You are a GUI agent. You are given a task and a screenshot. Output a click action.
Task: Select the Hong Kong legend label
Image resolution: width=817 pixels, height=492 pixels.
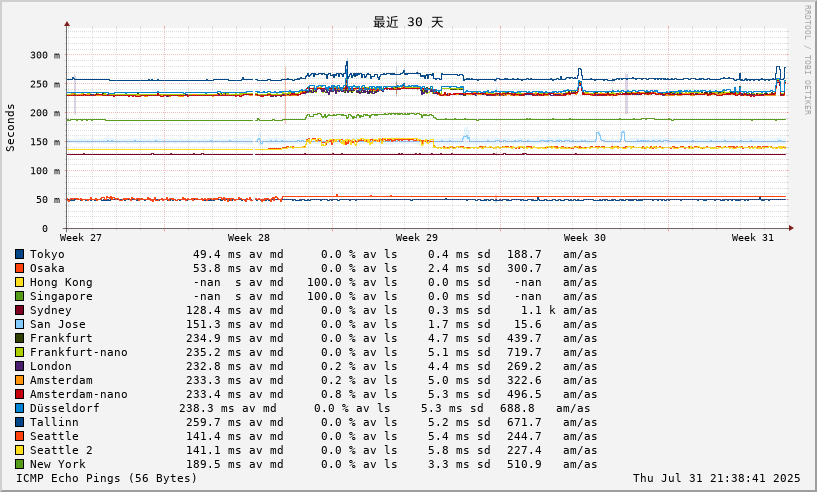(x=61, y=282)
